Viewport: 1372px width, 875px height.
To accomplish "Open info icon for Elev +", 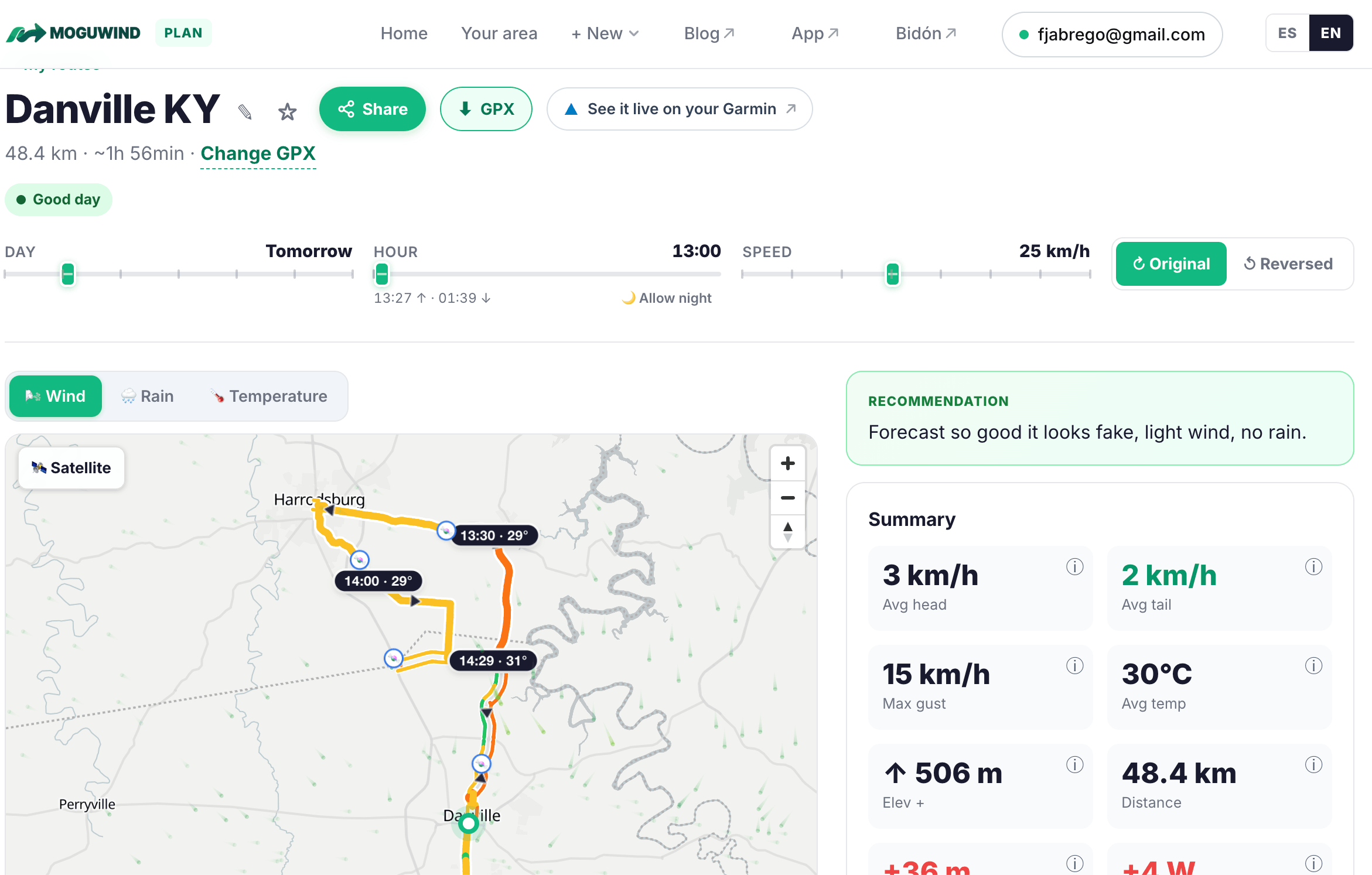I will coord(1074,764).
